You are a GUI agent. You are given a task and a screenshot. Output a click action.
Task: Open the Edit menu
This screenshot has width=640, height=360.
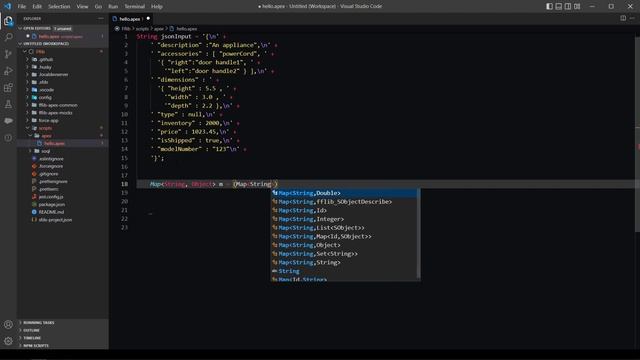(37, 7)
